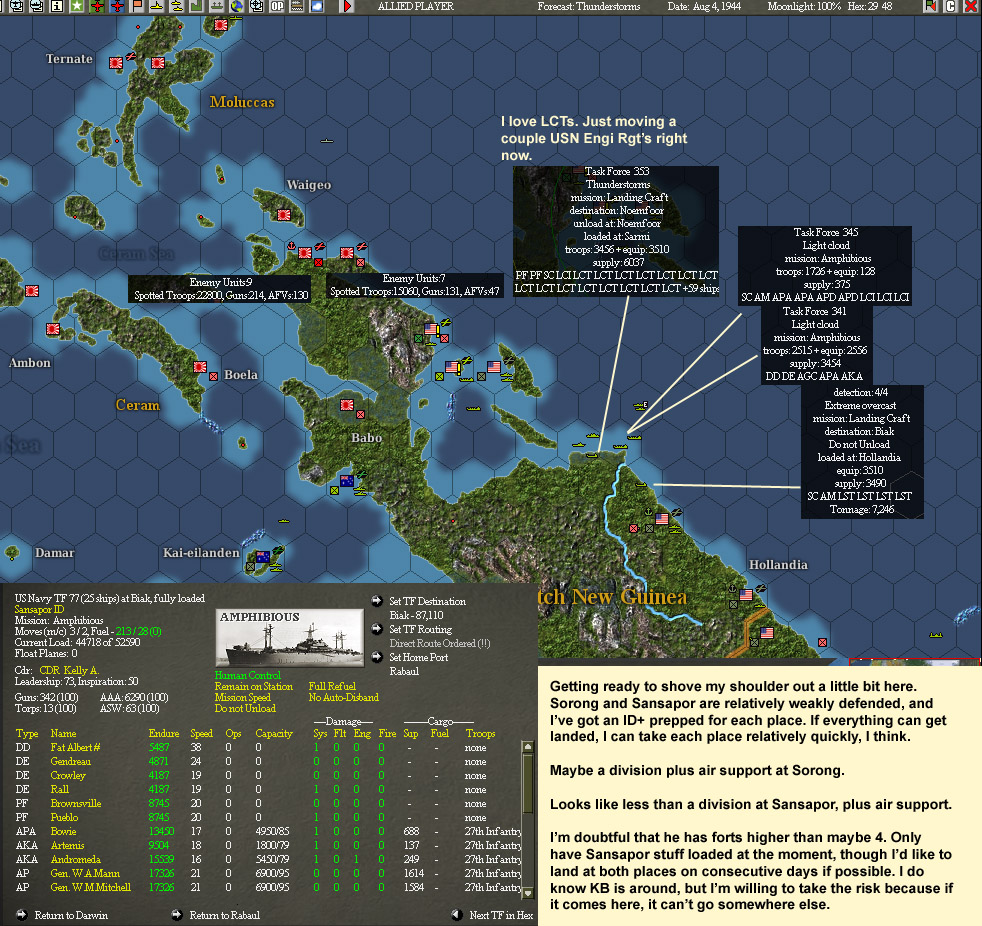982x926 pixels.
Task: Open ship Gen. W A Mann
Action: coord(85,873)
